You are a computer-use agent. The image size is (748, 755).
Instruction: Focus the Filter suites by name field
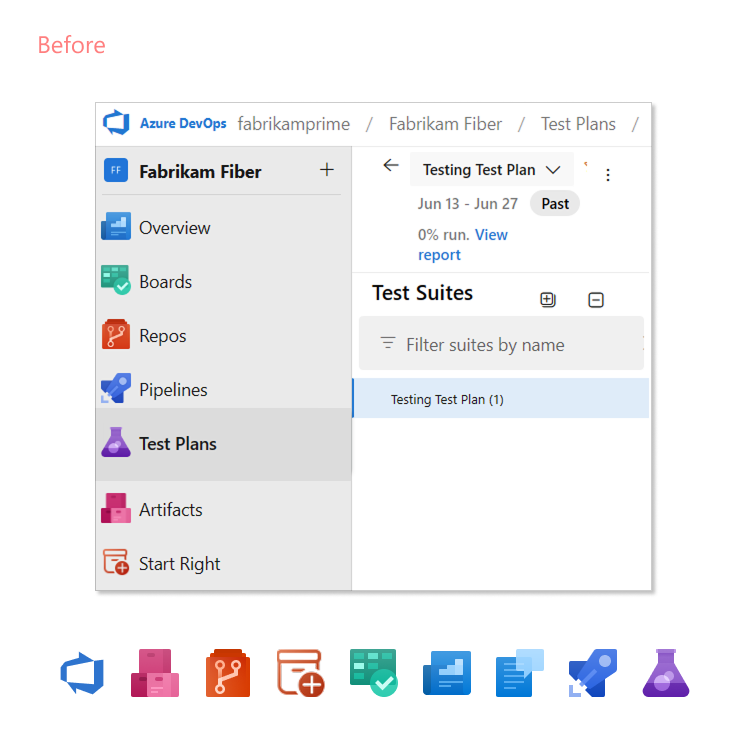(501, 343)
